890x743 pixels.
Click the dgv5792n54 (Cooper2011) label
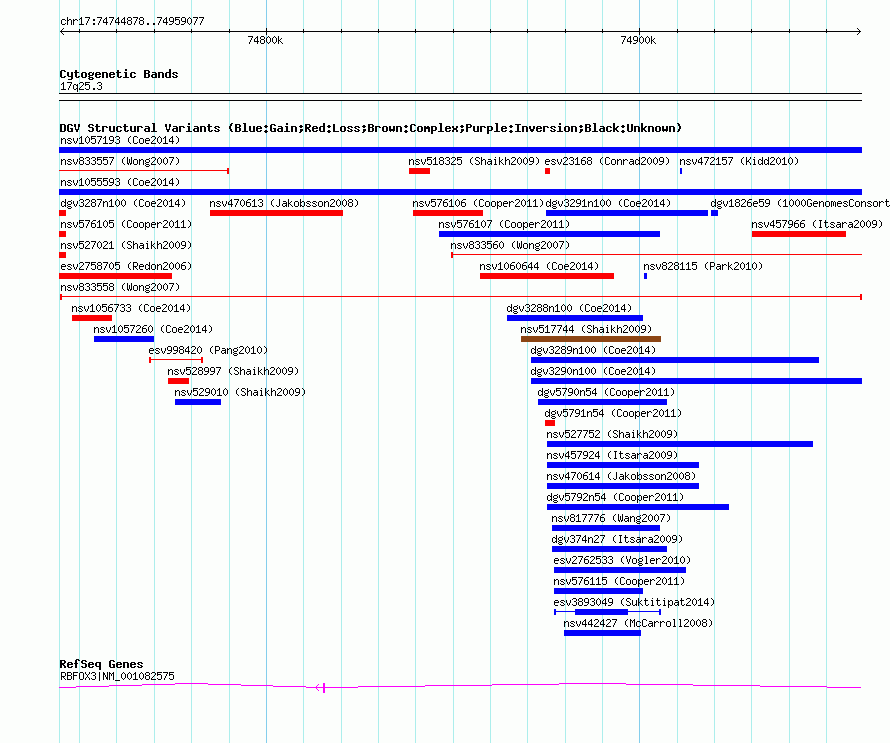click(x=615, y=497)
